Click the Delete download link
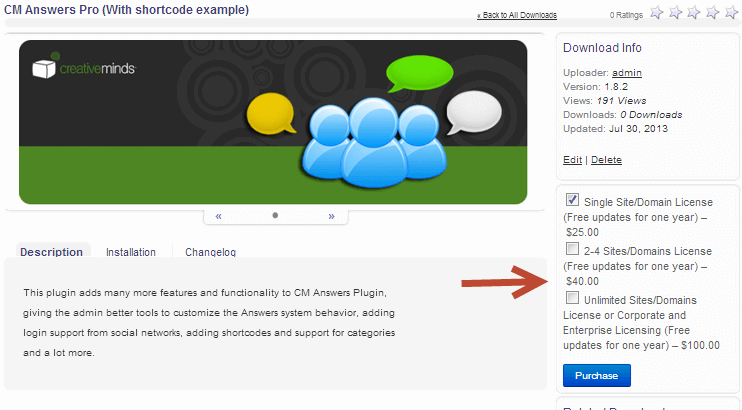The width and height of the screenshot is (742, 410). (x=606, y=160)
